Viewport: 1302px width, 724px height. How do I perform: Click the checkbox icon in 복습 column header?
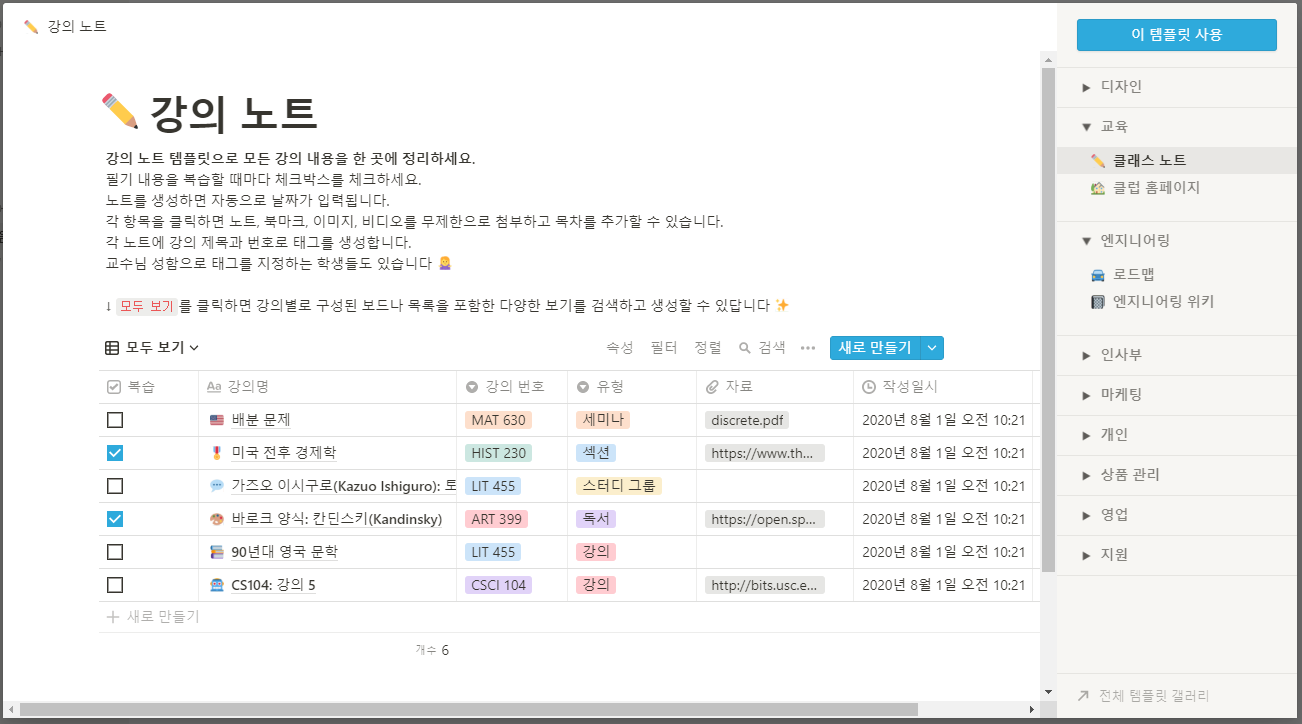click(x=114, y=387)
